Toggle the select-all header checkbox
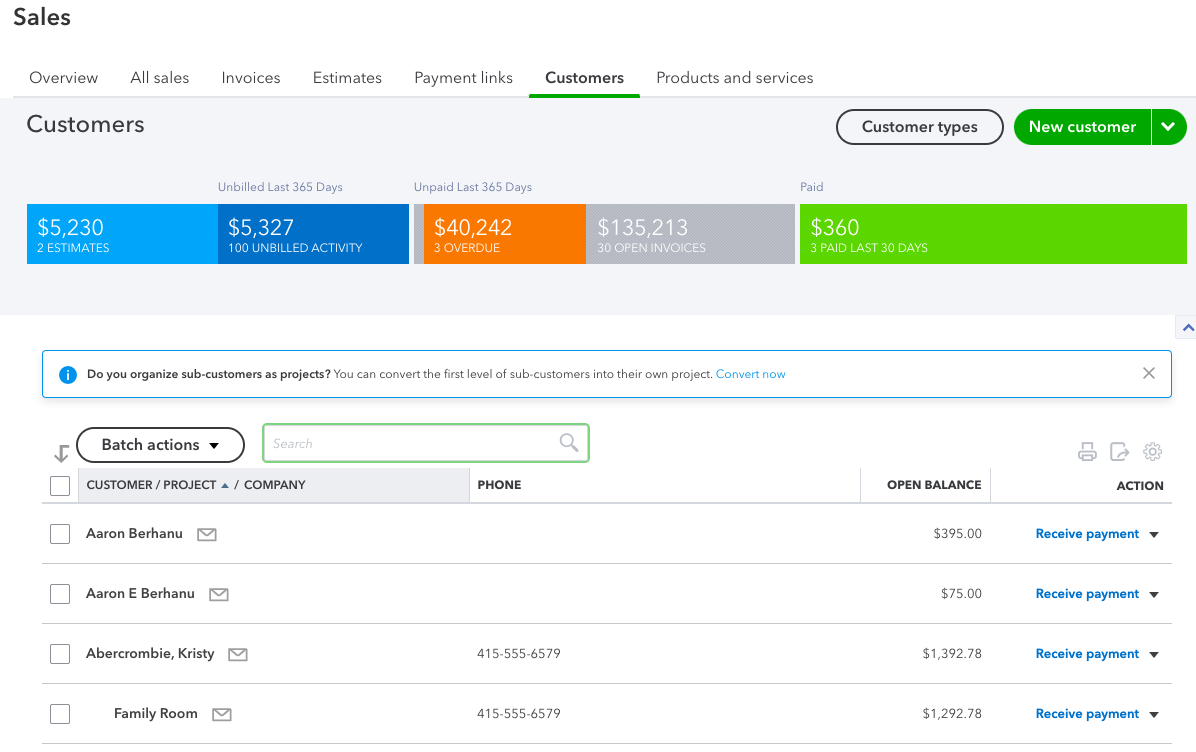Viewport: 1196px width, 752px height. tap(59, 486)
